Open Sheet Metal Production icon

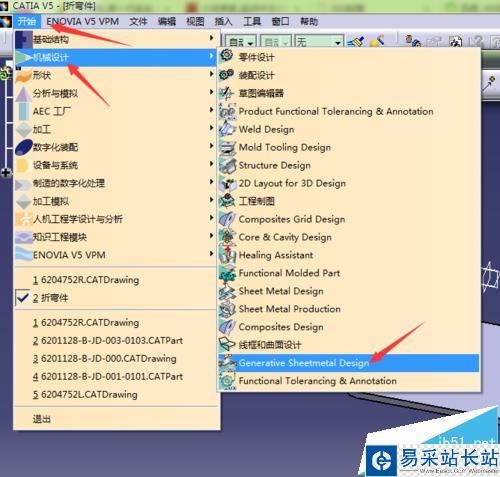(x=227, y=309)
